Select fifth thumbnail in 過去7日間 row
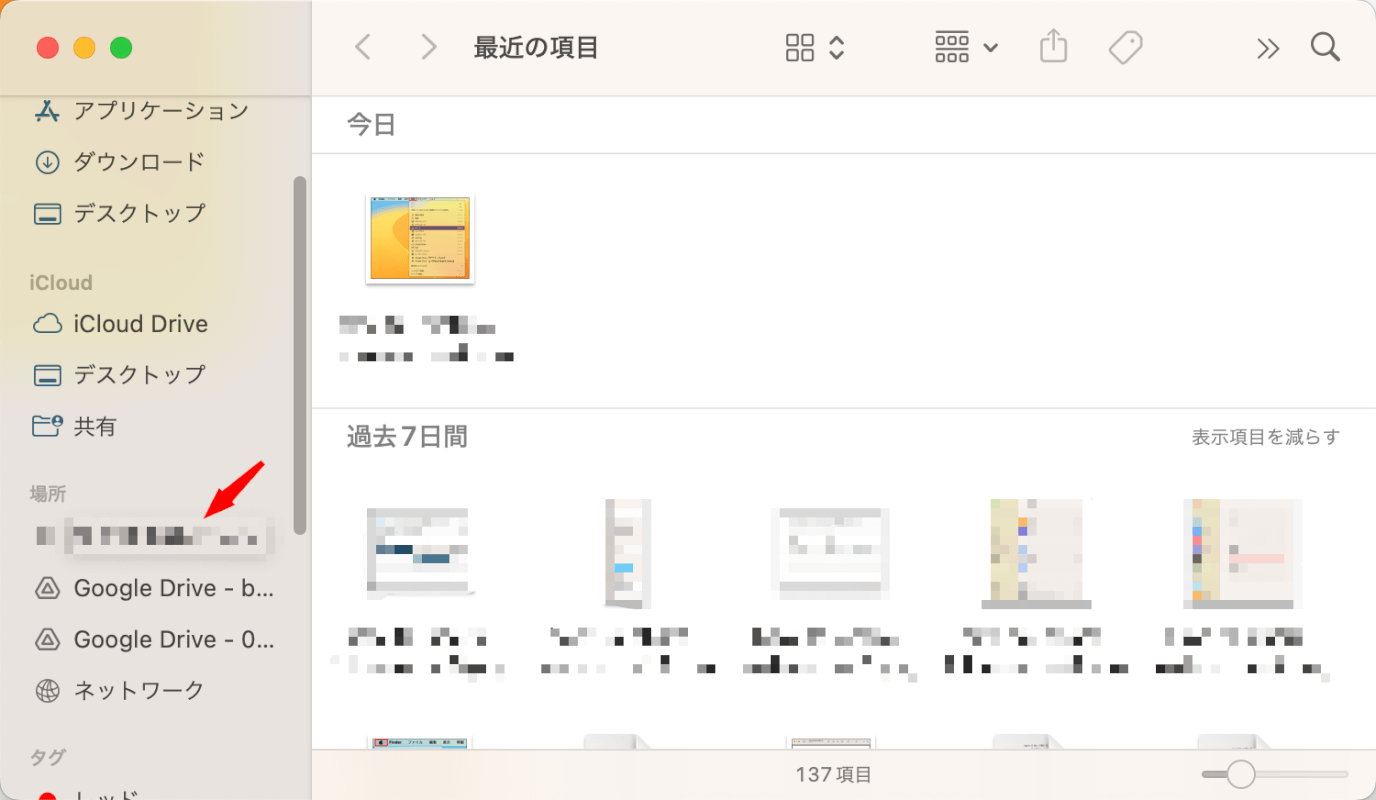1376x800 pixels. pyautogui.click(x=1243, y=554)
